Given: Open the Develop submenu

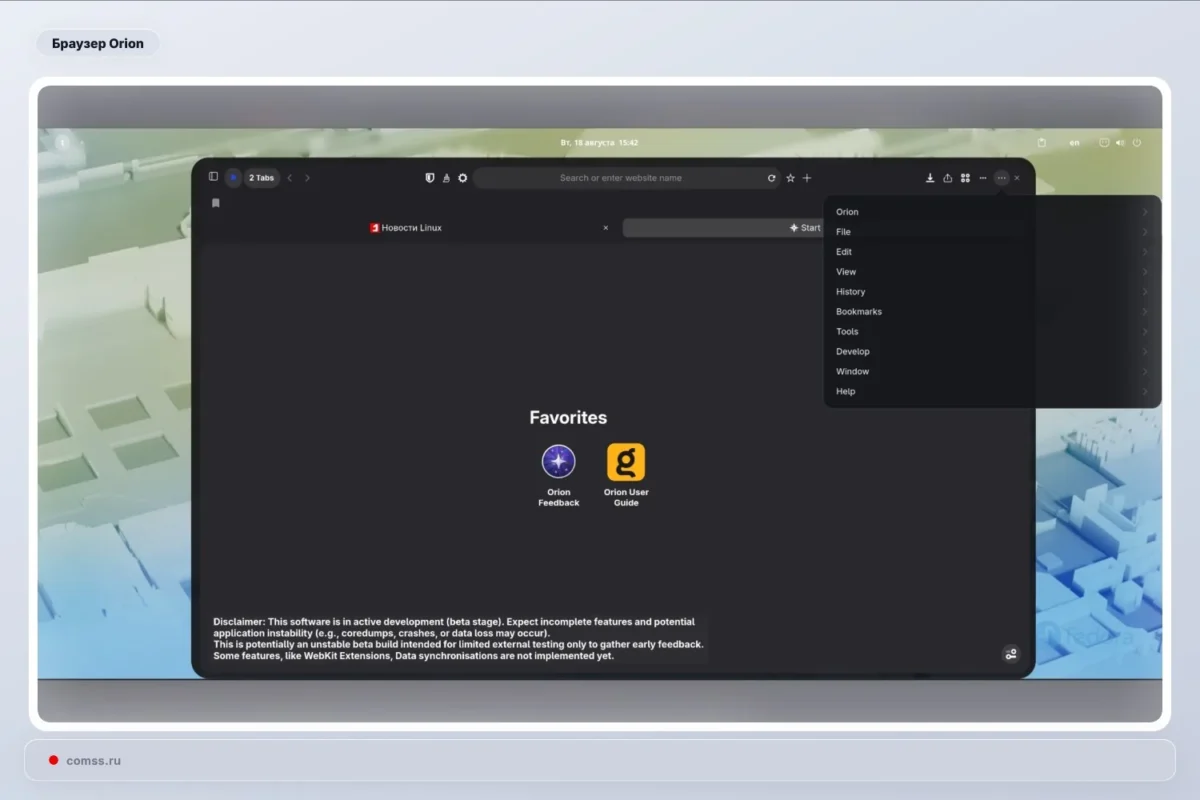Looking at the screenshot, I should (x=992, y=352).
